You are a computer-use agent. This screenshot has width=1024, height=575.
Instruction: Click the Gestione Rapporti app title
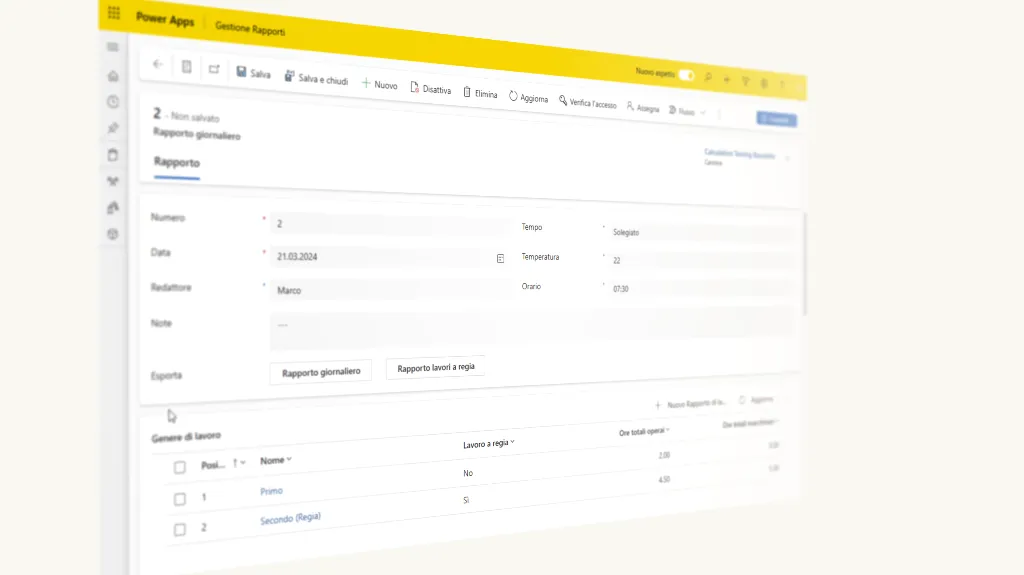250,29
